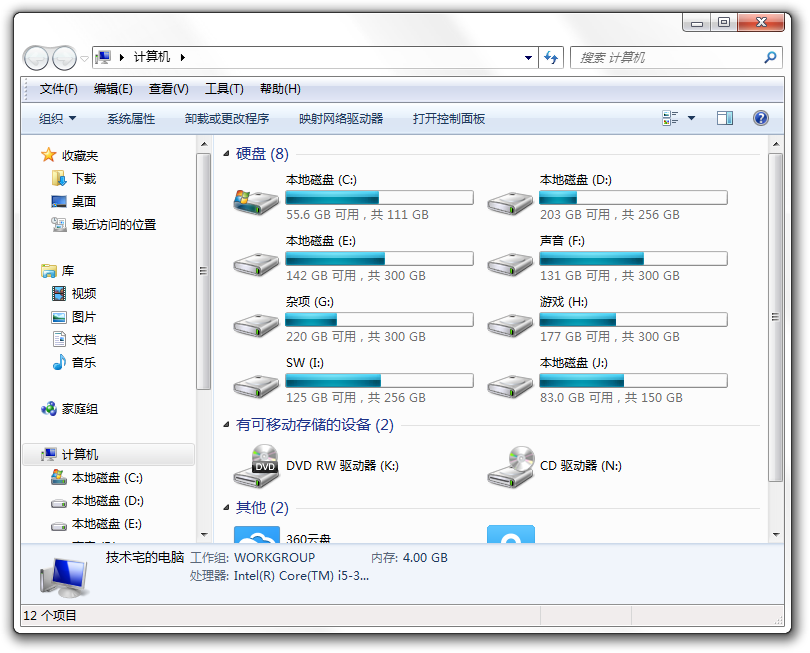Select 家庭组 in the navigation pane

[79, 409]
